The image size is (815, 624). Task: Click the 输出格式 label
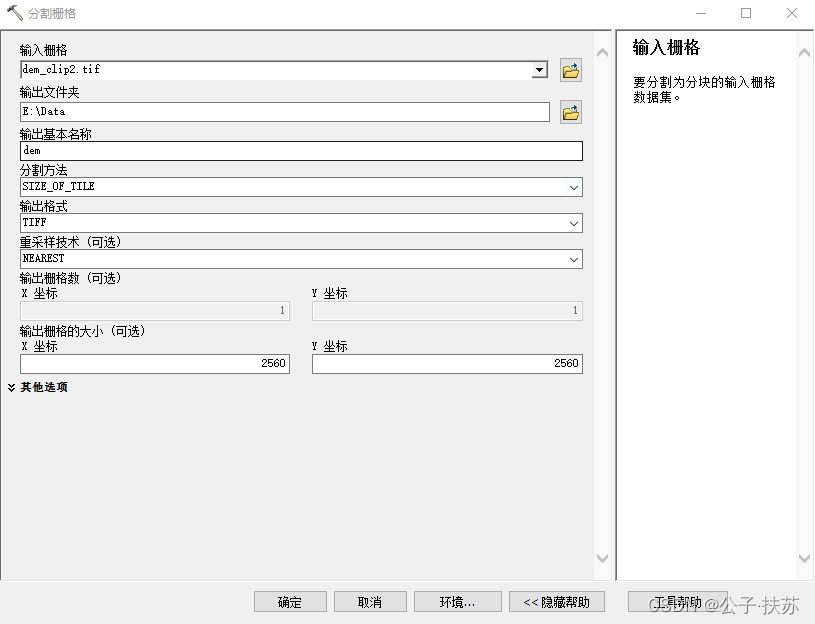click(x=44, y=206)
